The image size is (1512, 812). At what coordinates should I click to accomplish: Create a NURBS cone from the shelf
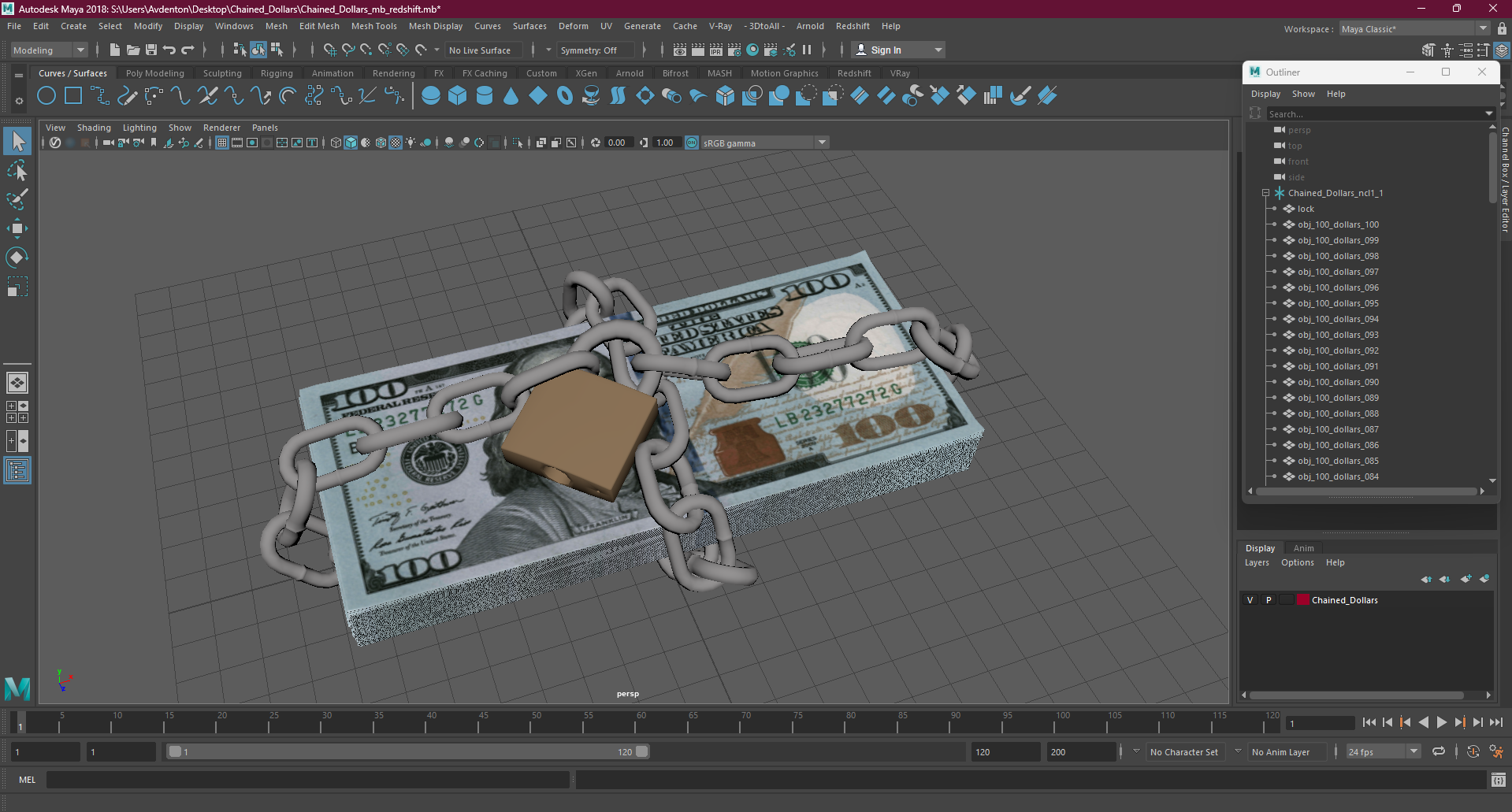point(511,96)
